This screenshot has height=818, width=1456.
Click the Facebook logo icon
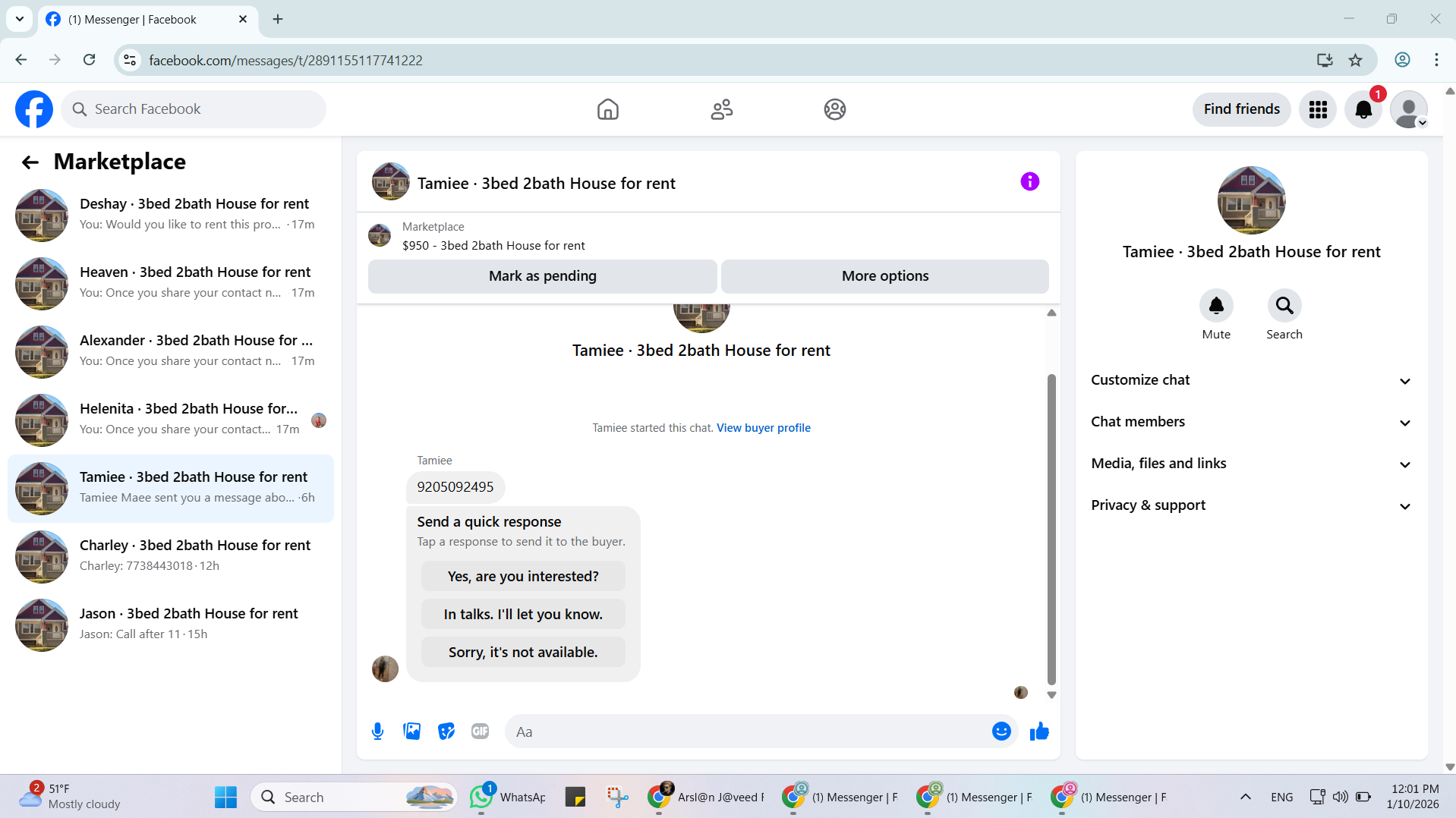point(34,109)
